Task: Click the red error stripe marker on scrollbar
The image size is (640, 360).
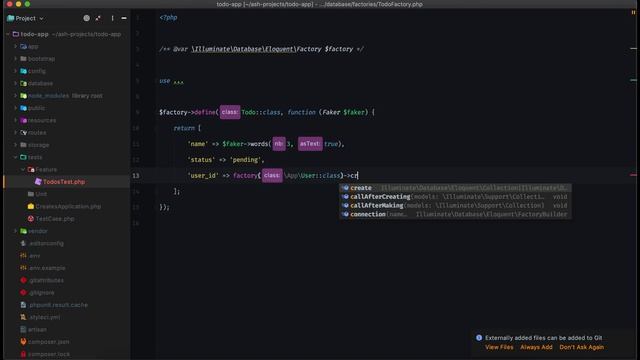Action: 633,175
